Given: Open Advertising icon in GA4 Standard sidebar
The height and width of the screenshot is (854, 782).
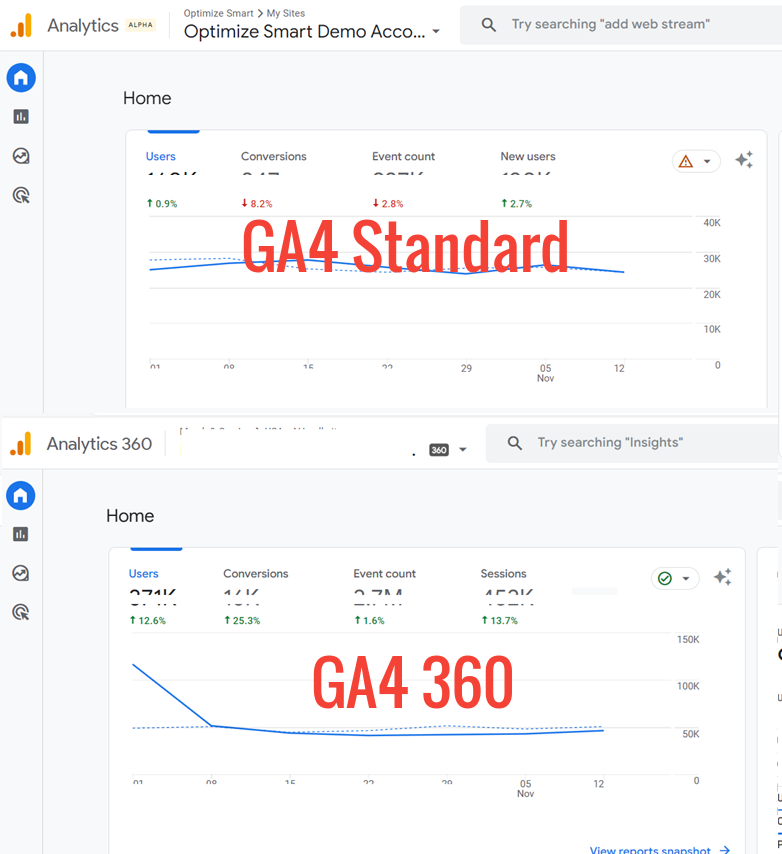Looking at the screenshot, I should coord(21,195).
